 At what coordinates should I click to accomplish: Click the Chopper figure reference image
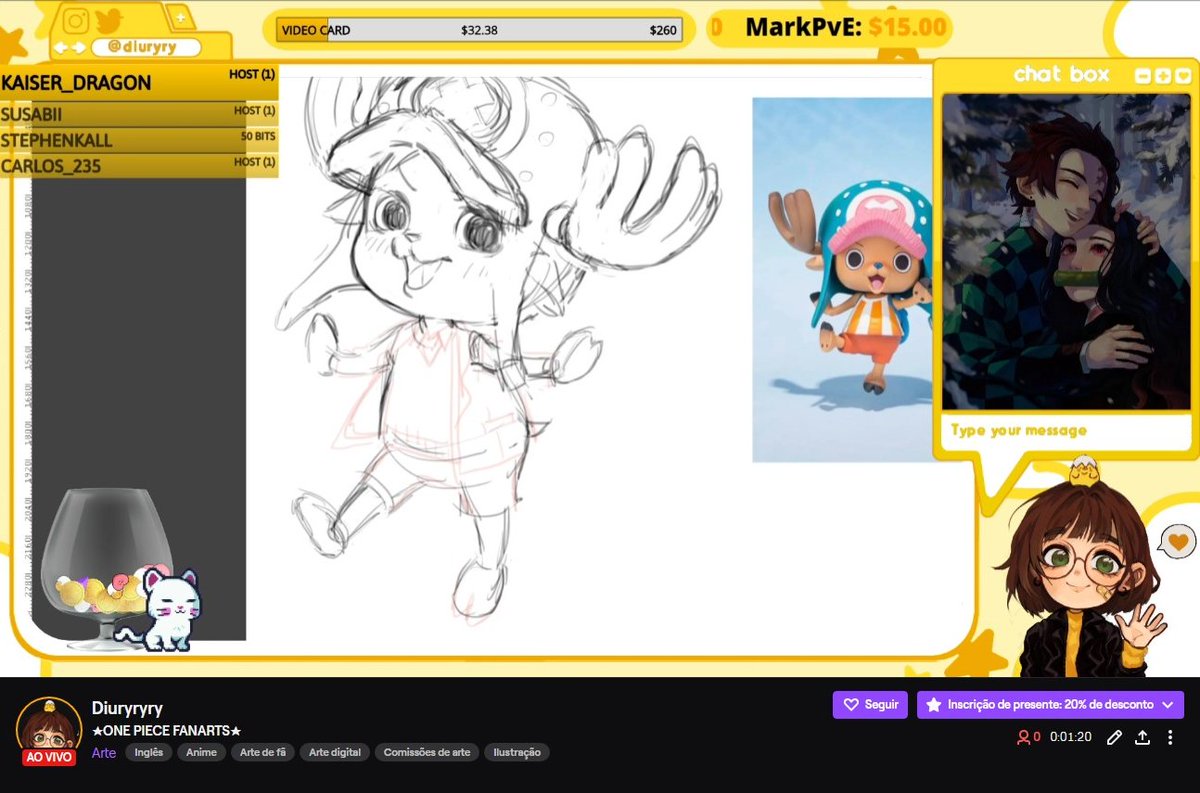click(842, 280)
